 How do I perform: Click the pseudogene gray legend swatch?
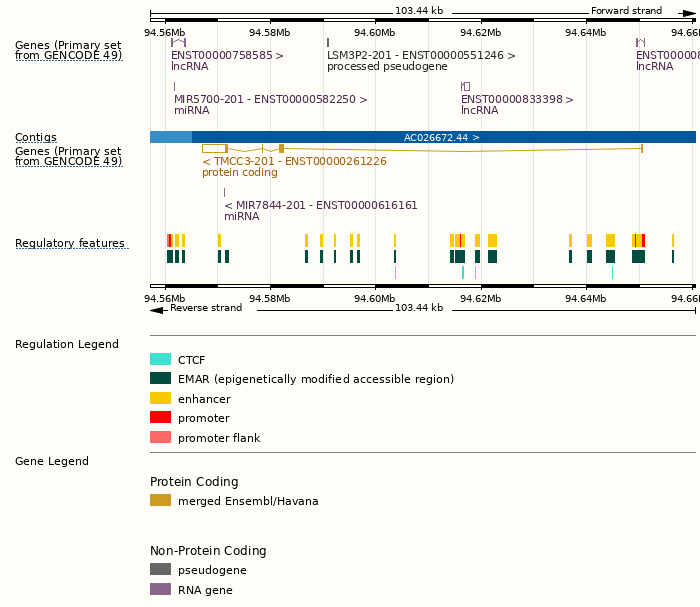pos(160,570)
